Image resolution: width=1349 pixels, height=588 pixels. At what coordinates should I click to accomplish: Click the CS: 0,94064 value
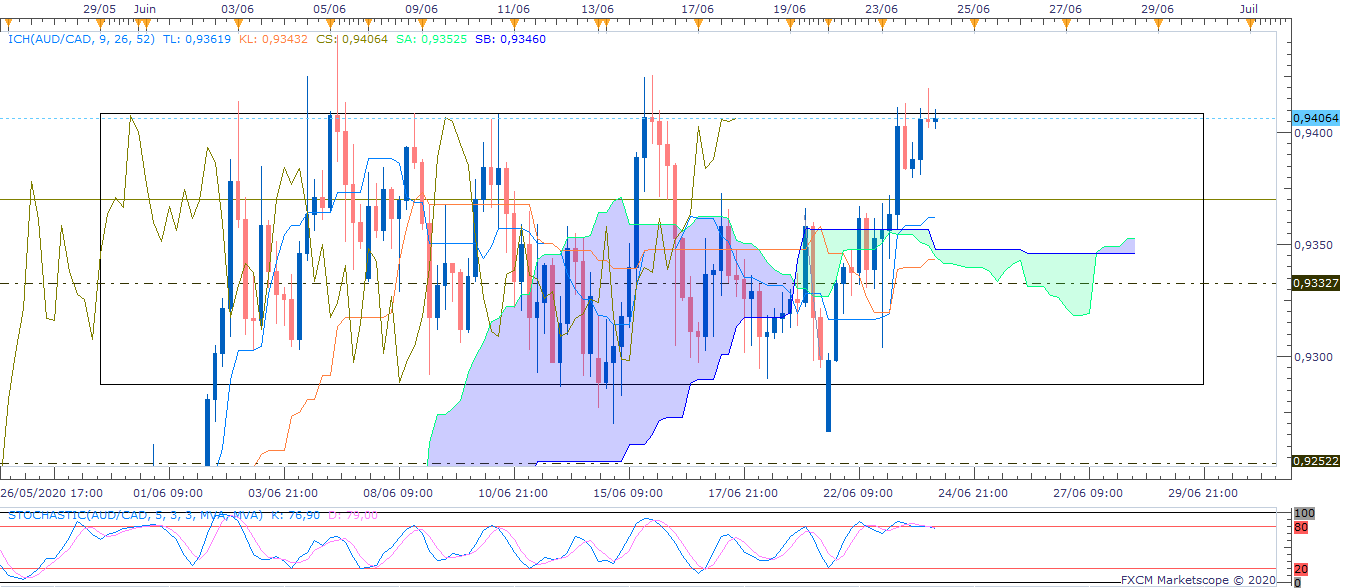[350, 40]
